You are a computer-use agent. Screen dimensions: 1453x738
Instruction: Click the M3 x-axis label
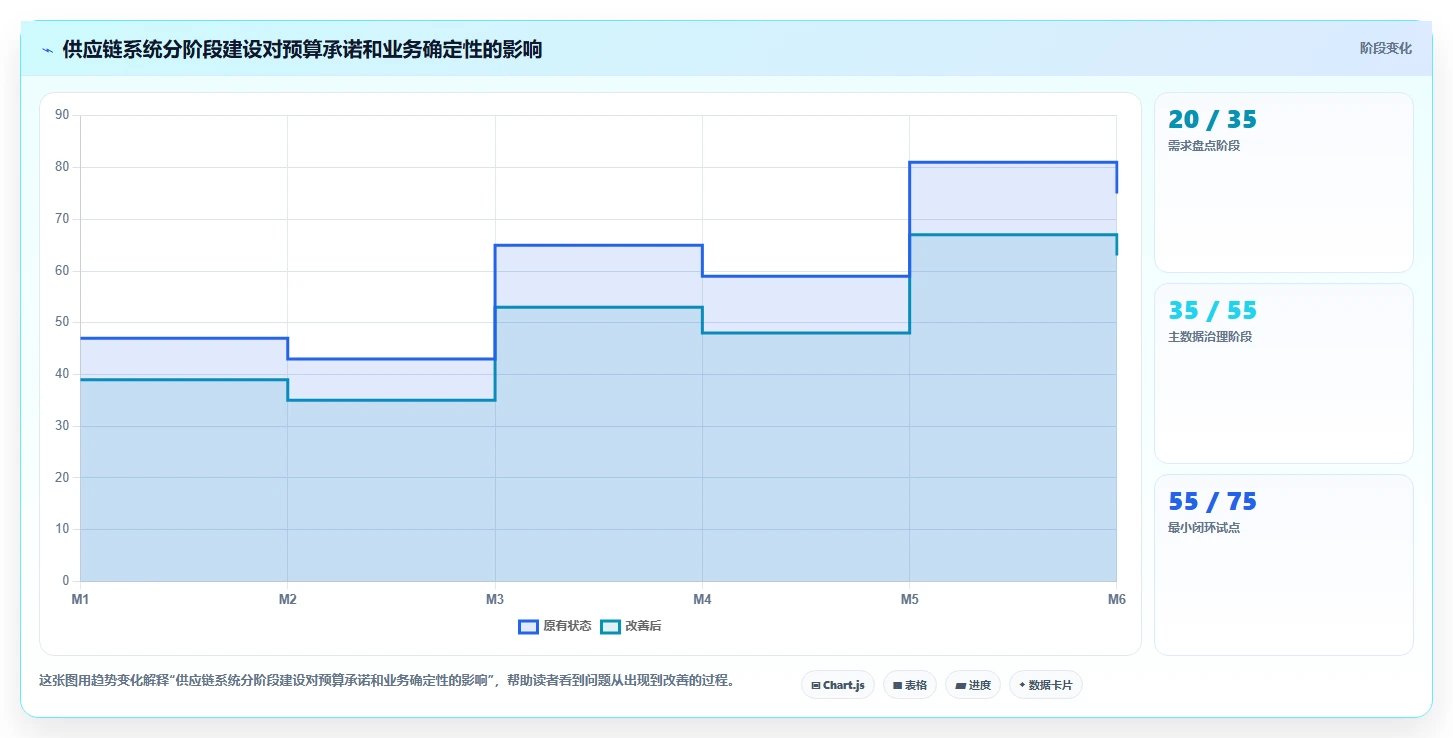coord(494,599)
